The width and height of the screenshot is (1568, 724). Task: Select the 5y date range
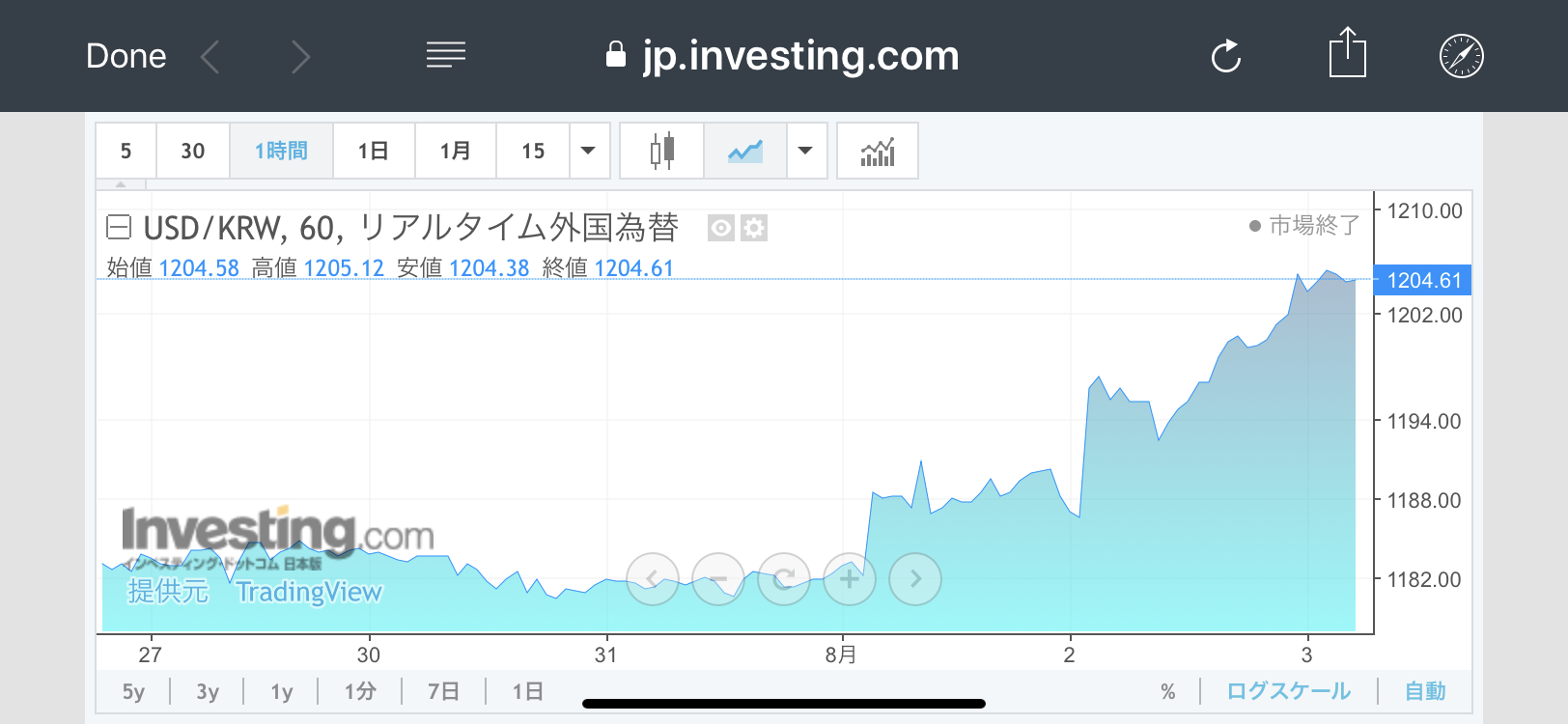133,691
